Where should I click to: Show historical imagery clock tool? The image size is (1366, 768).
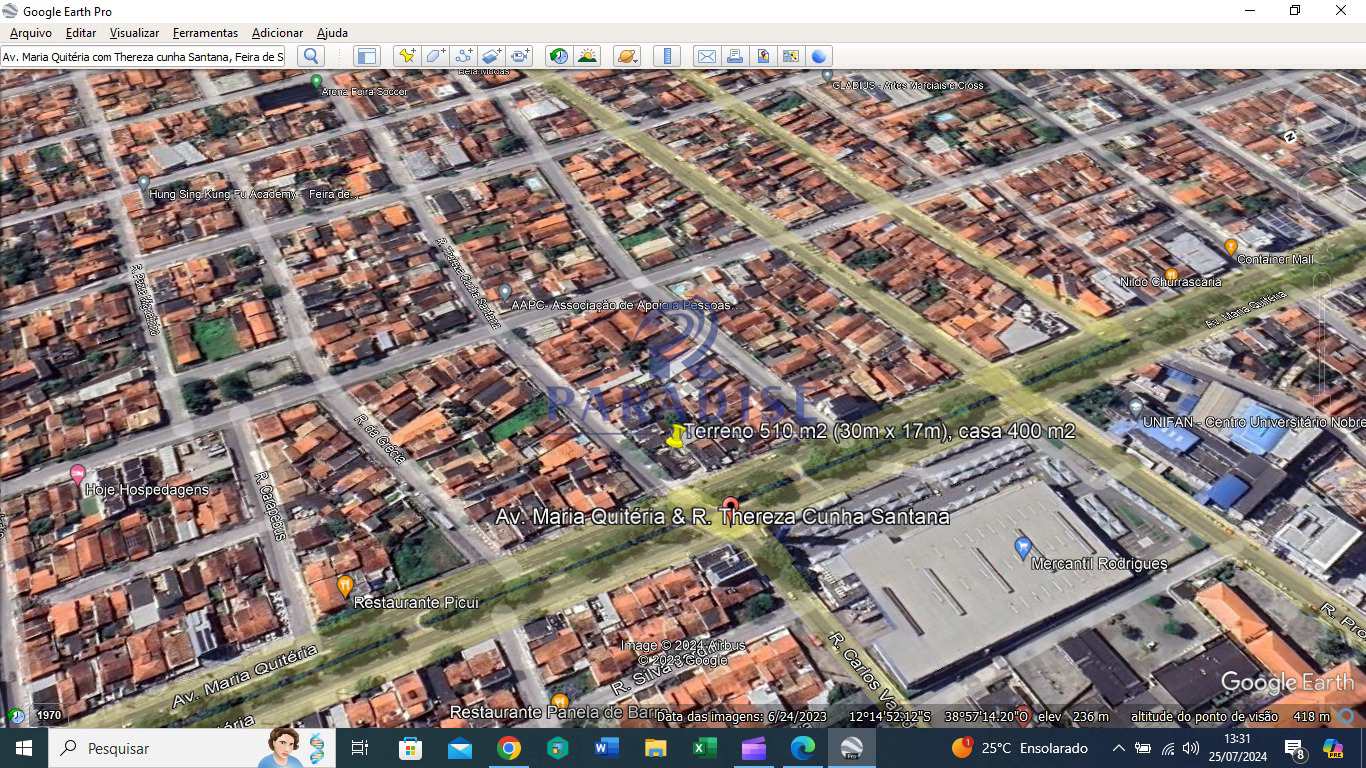tap(559, 56)
